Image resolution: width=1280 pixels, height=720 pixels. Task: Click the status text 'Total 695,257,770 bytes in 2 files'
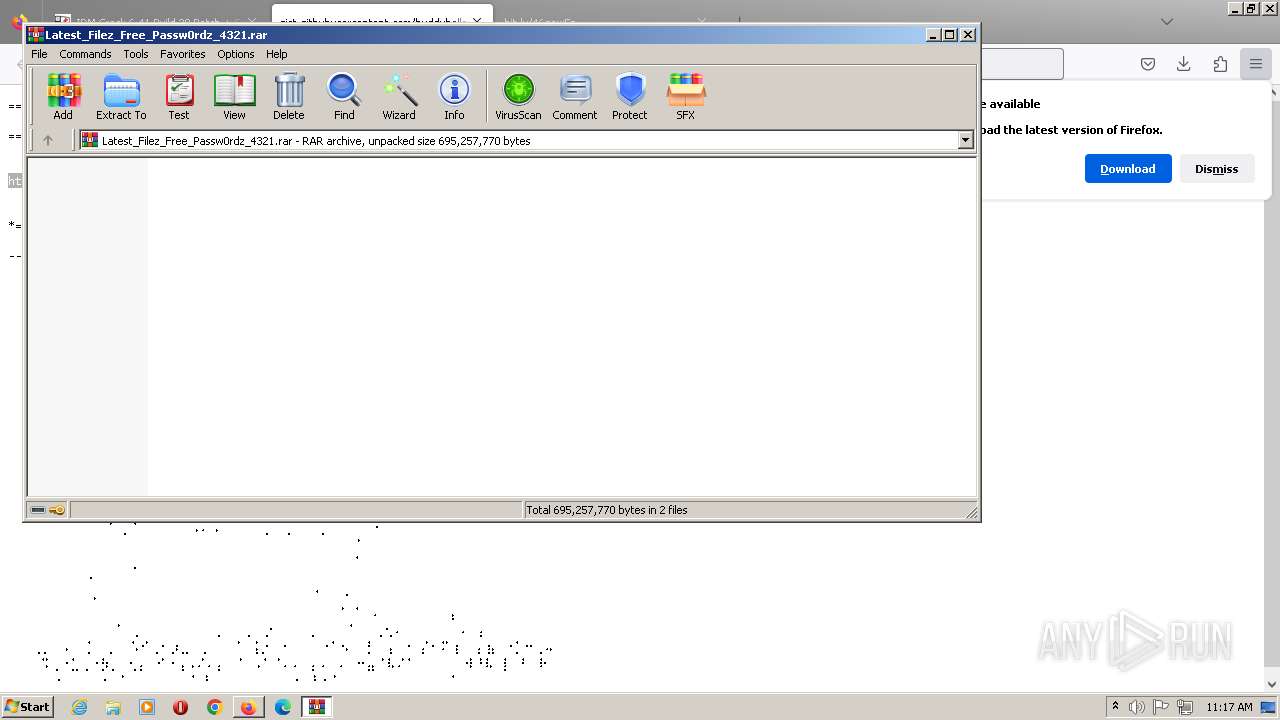607,510
